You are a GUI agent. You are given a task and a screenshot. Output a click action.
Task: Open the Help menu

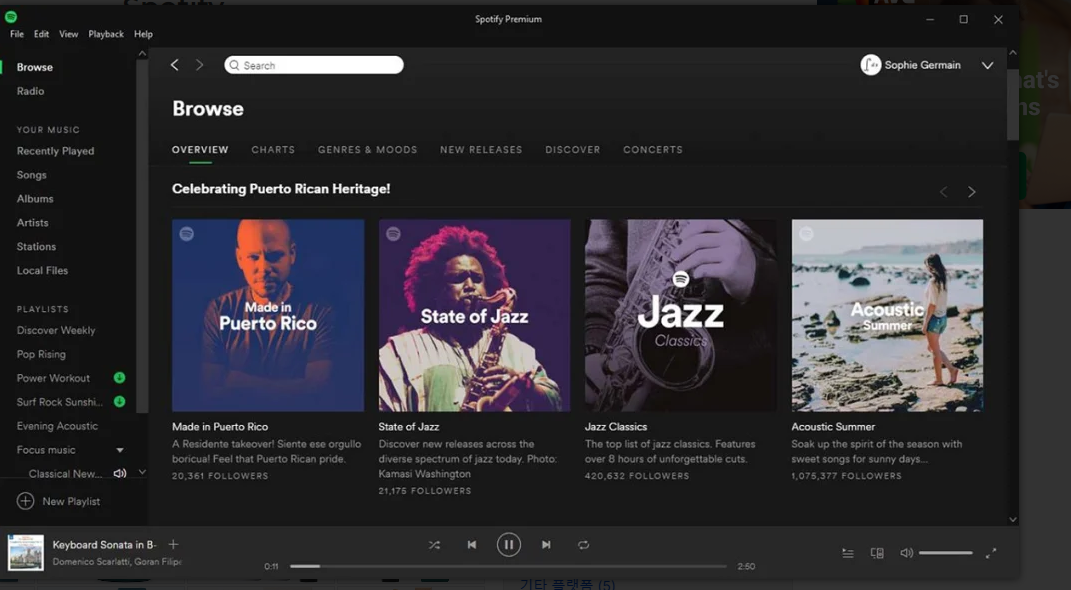tap(143, 34)
